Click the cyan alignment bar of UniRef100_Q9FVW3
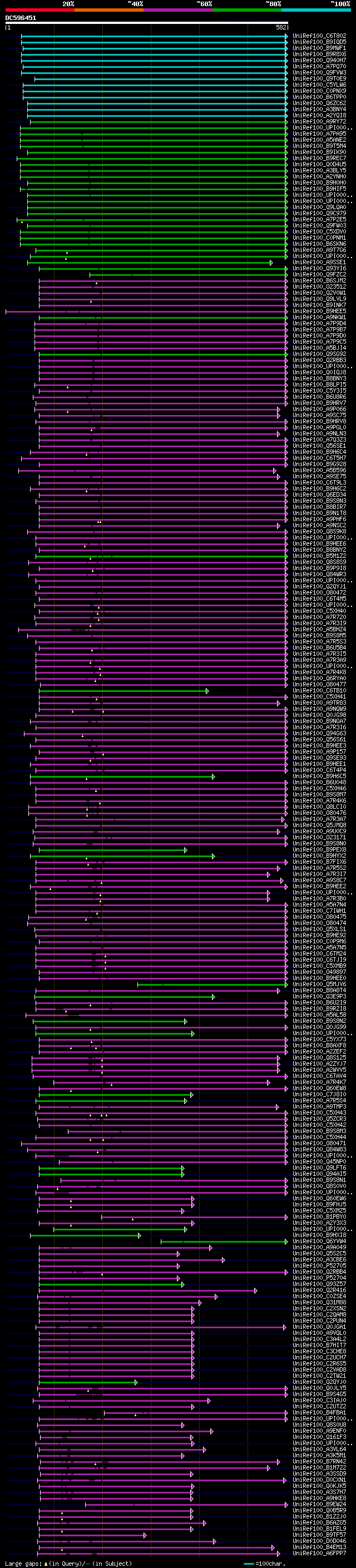The width and height of the screenshot is (356, 1568). [x=154, y=72]
